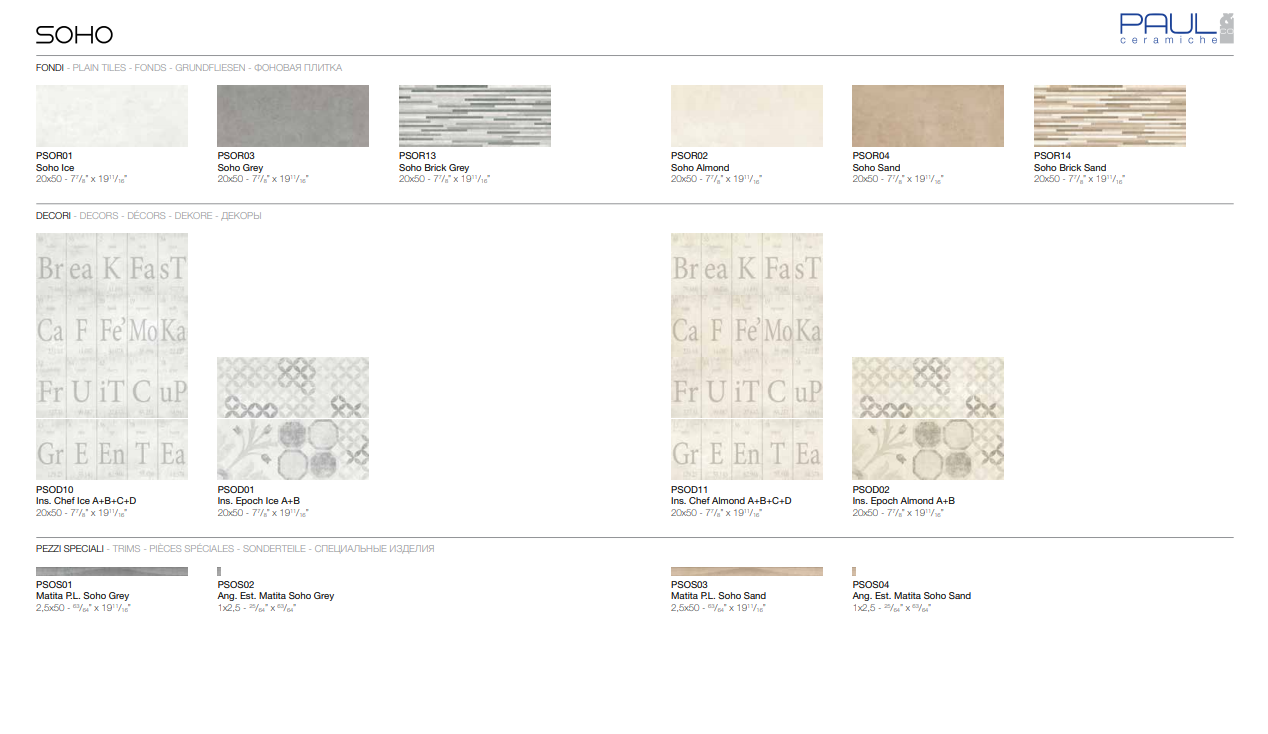Open the Ins. Epoch Ice decor image

[x=293, y=418]
